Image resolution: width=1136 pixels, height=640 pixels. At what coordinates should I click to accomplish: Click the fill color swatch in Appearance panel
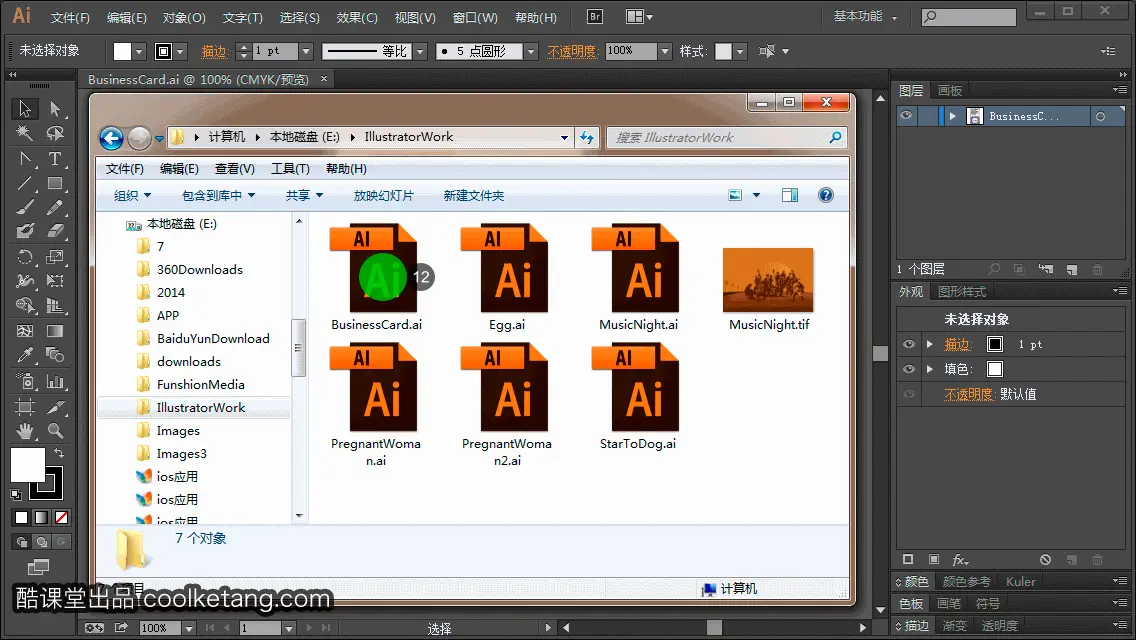click(x=995, y=369)
